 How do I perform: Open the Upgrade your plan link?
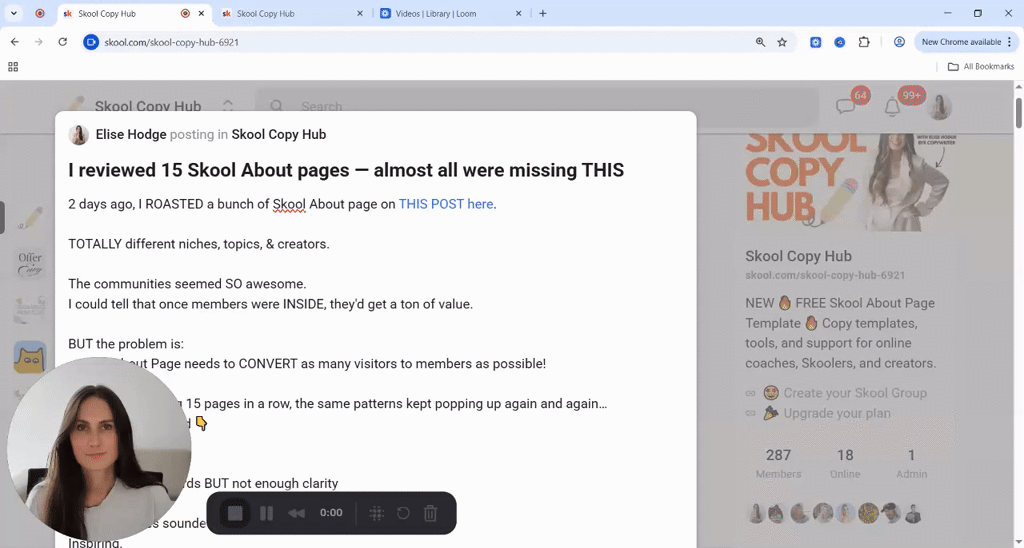837,413
